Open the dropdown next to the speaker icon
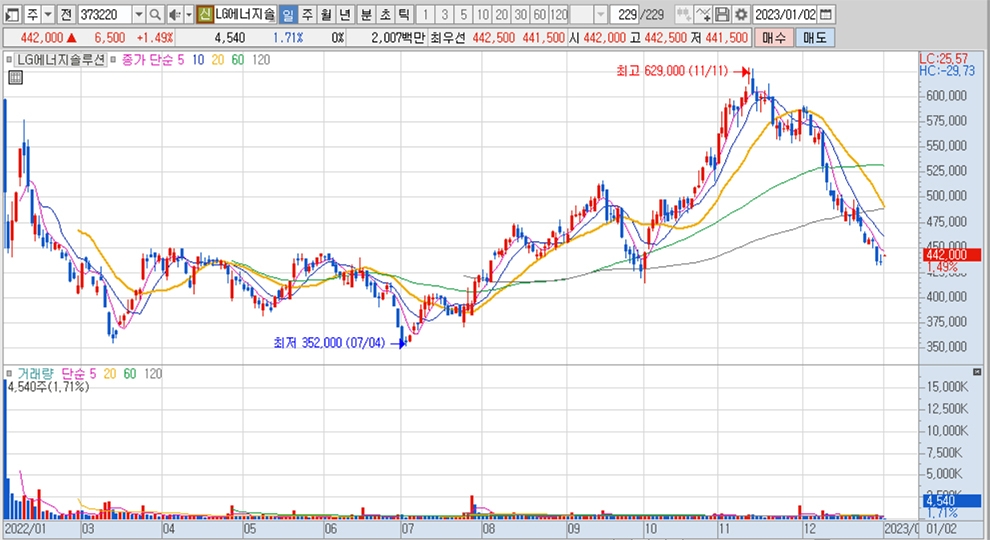 (188, 14)
